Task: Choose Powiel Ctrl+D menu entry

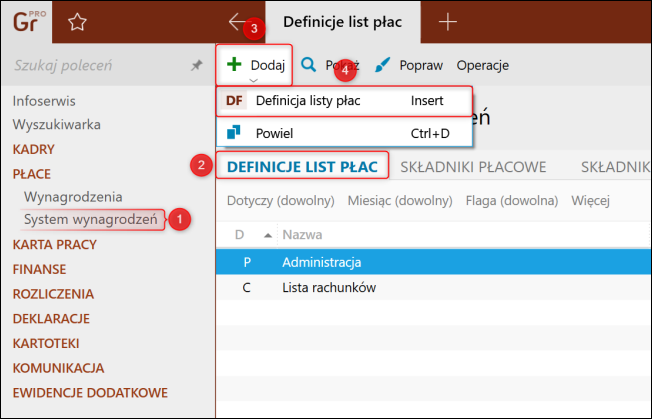Action: [344, 133]
